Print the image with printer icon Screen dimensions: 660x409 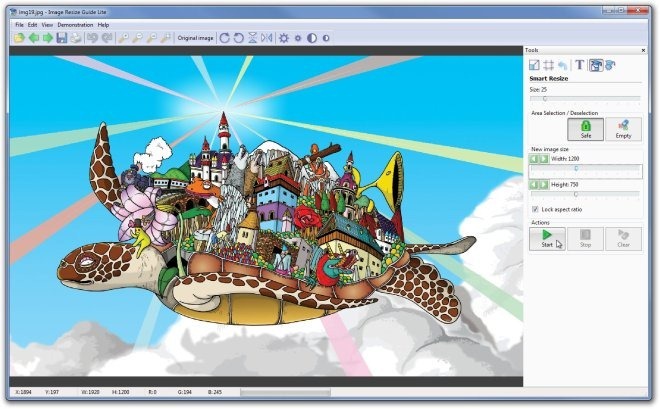pyautogui.click(x=76, y=38)
